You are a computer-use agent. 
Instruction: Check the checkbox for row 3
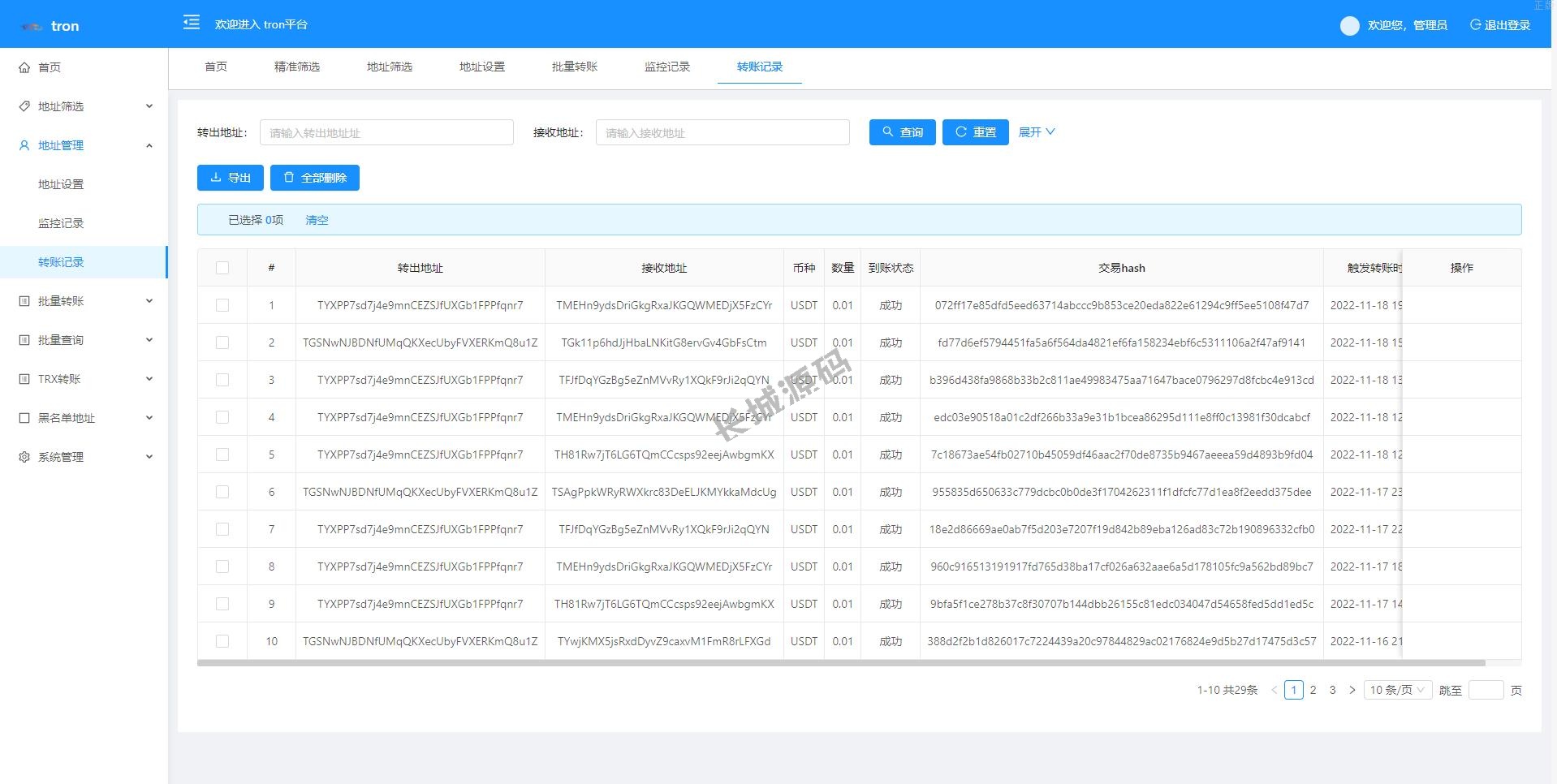[x=222, y=380]
